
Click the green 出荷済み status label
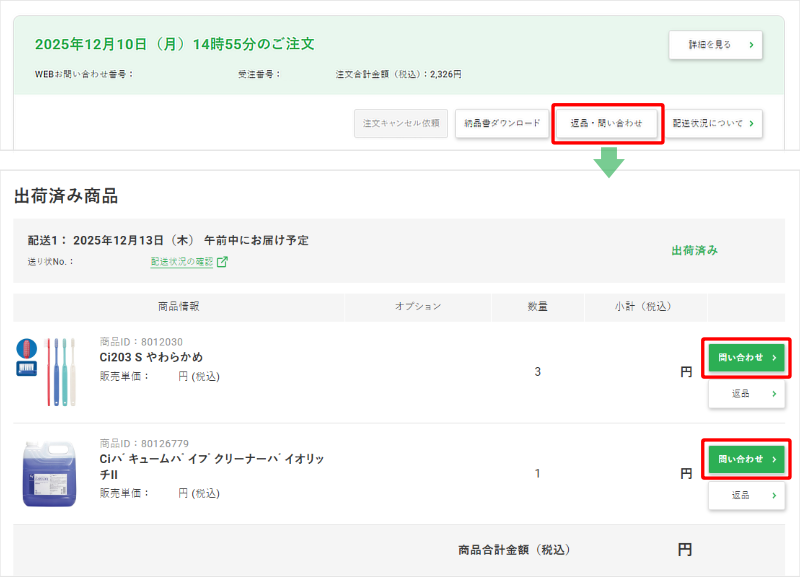pyautogui.click(x=694, y=250)
